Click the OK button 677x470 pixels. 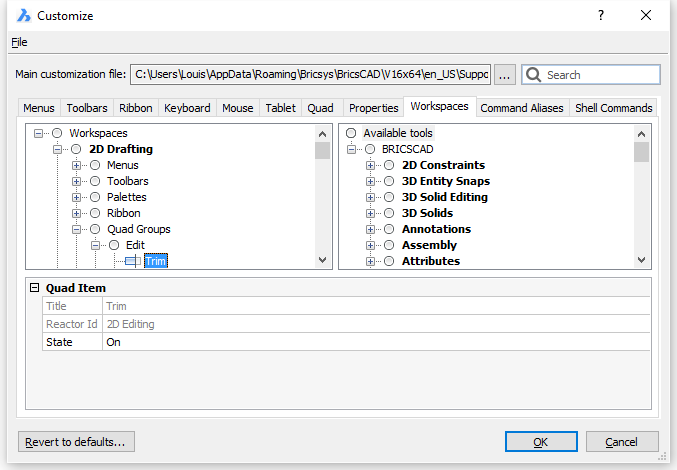[x=541, y=442]
